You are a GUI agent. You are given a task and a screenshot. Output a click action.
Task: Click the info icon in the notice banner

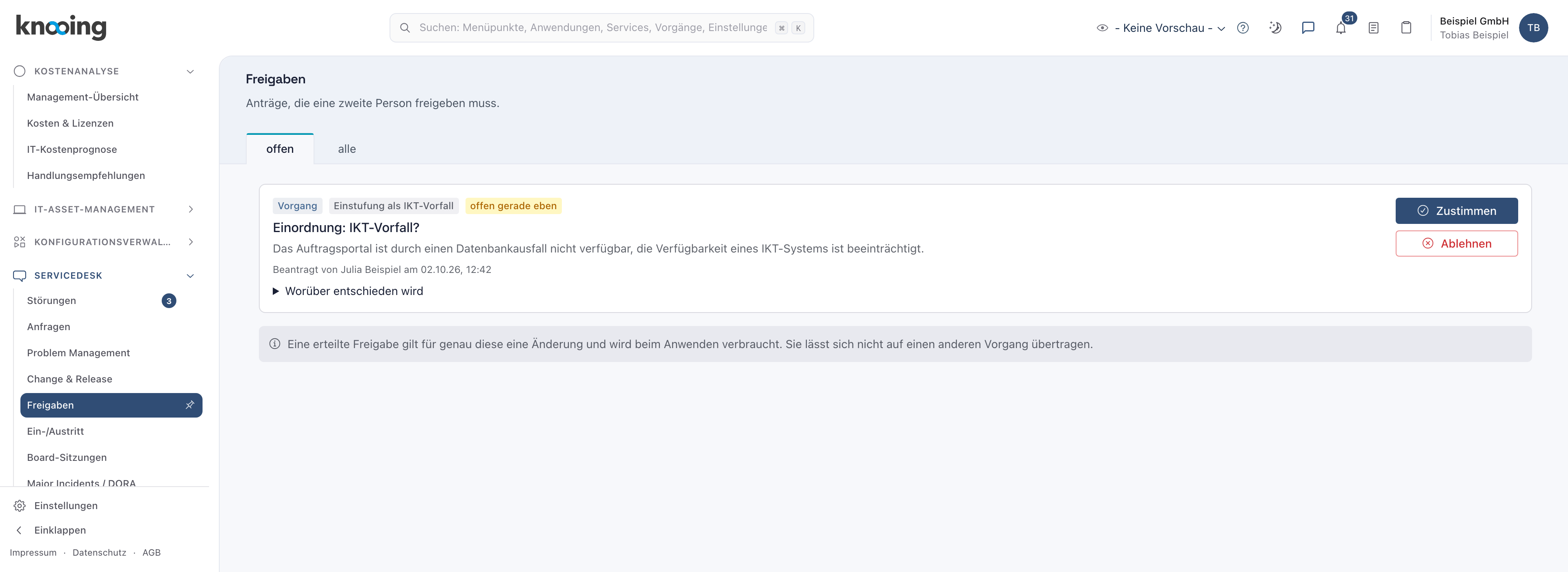click(274, 344)
